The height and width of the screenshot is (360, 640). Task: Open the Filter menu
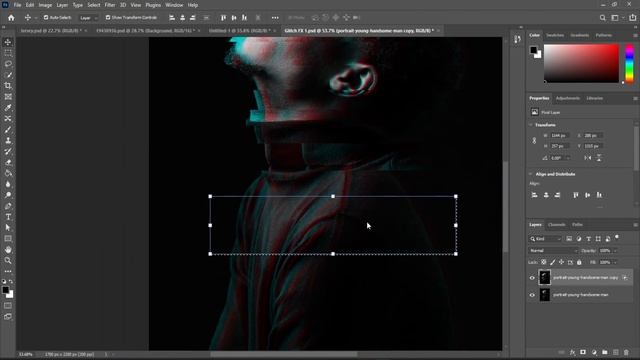point(110,5)
